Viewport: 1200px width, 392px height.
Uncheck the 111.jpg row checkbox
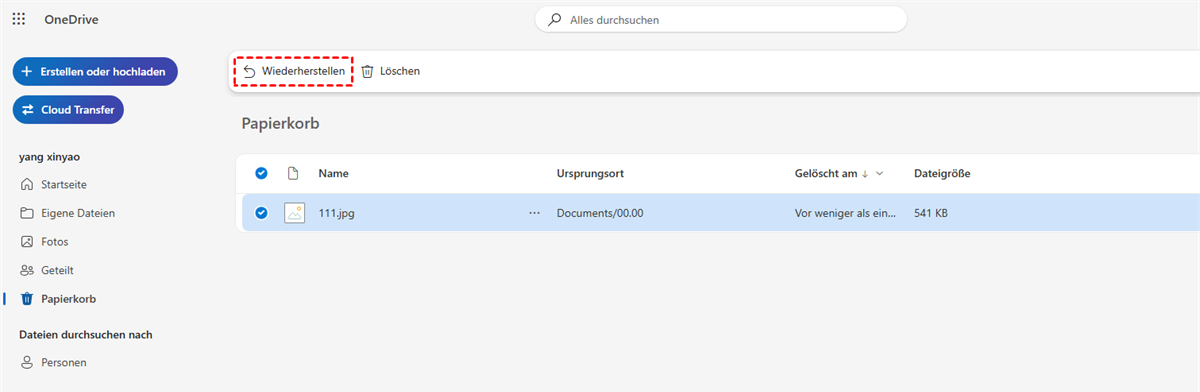261,212
